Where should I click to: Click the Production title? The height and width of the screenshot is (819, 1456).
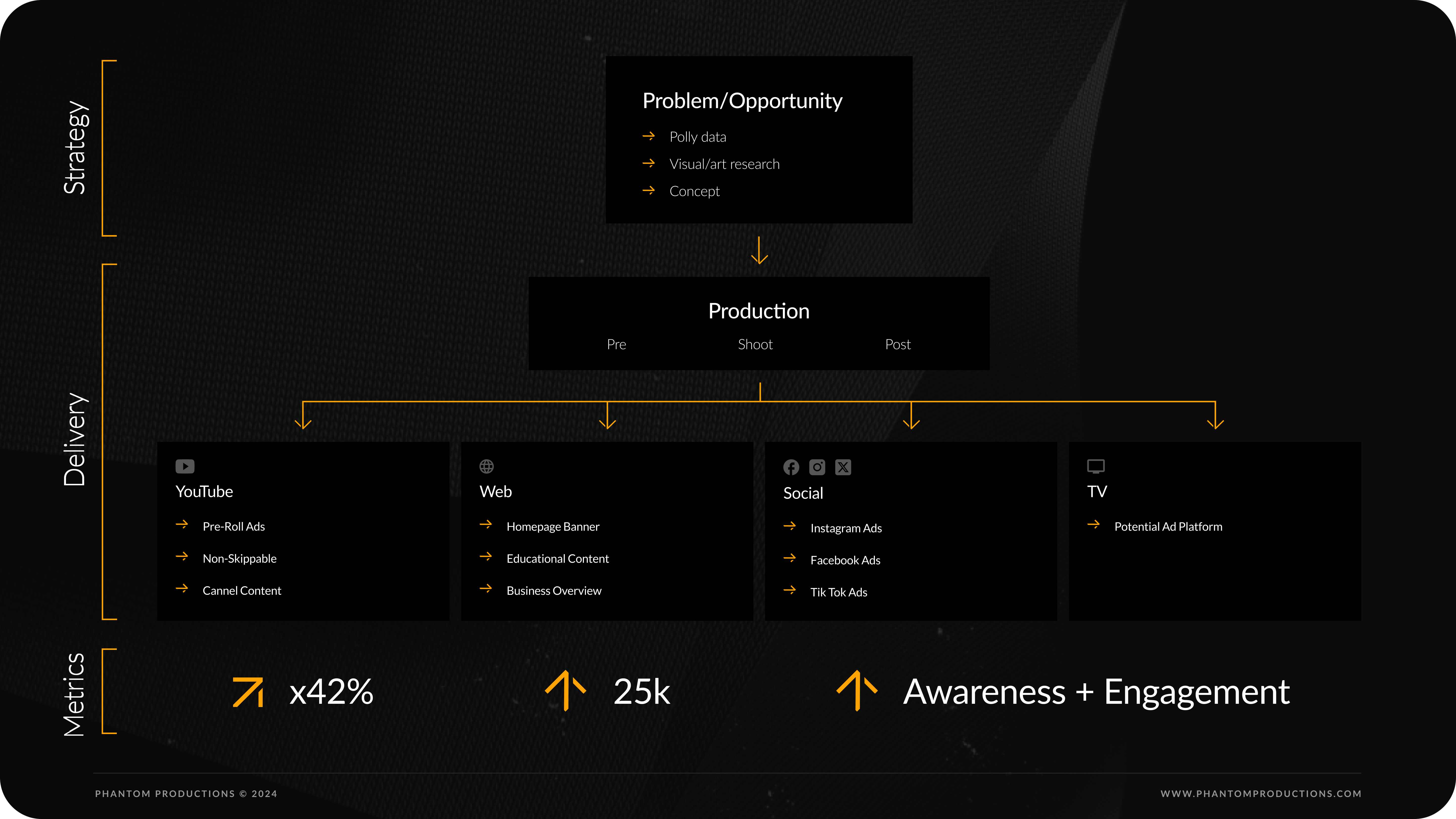759,311
